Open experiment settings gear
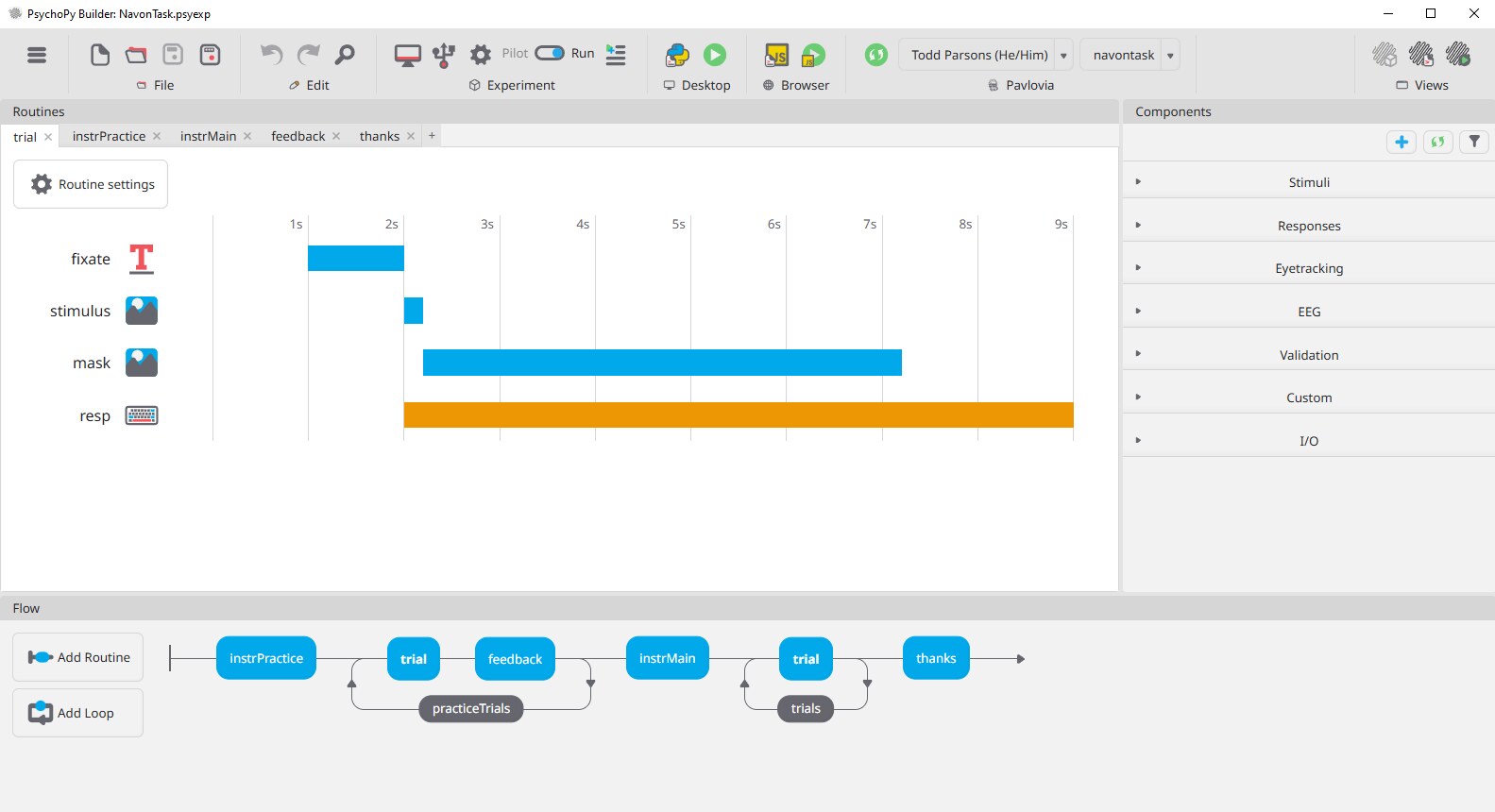This screenshot has width=1495, height=812. click(481, 55)
